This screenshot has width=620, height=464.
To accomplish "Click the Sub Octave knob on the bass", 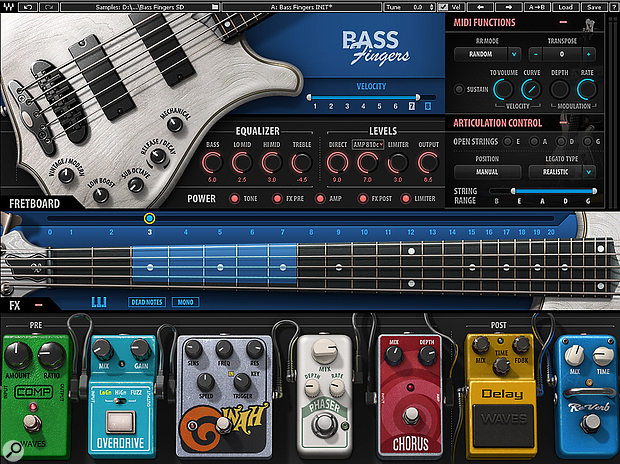I will tap(136, 185).
